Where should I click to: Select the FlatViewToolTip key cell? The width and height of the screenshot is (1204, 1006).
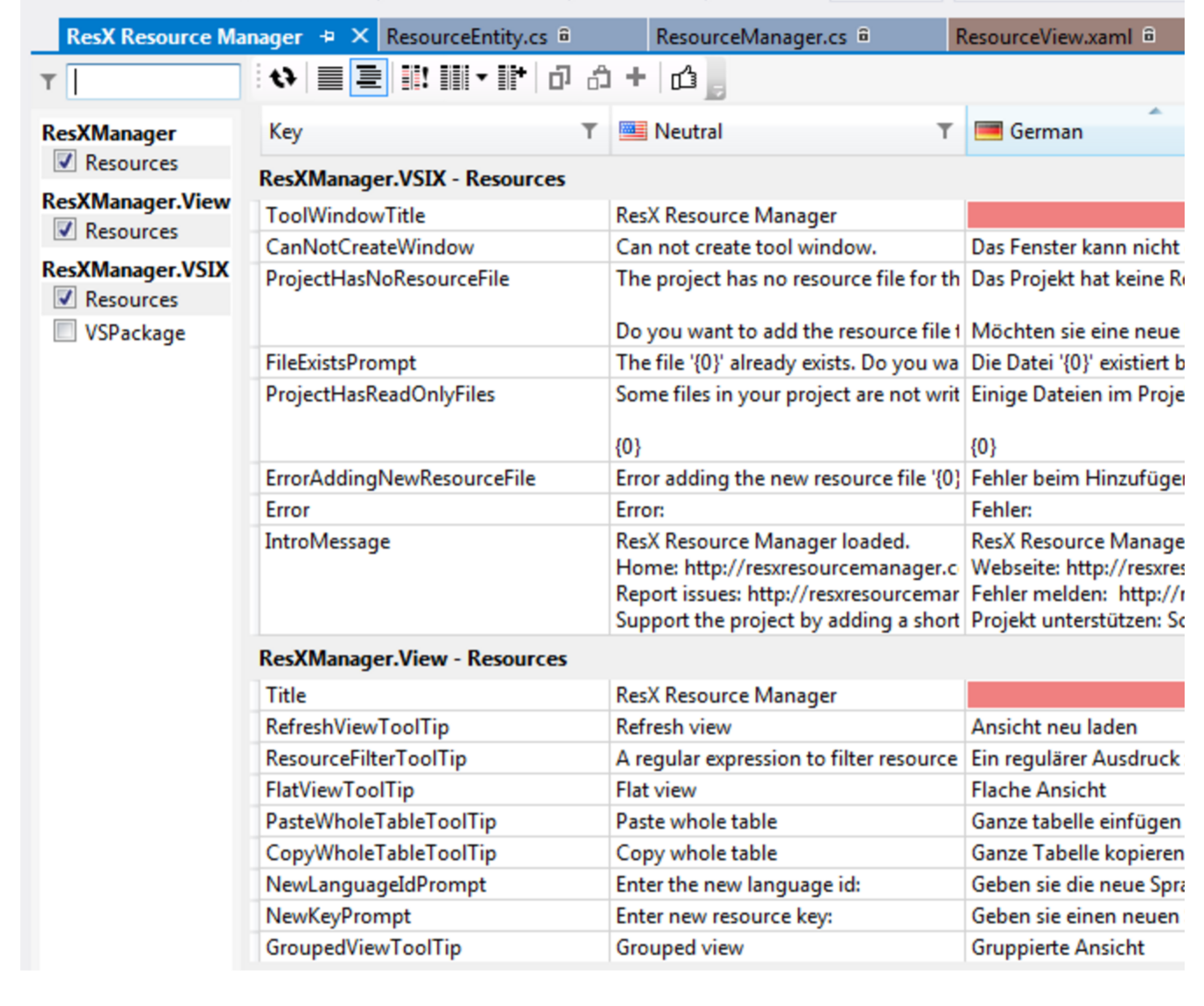(434, 789)
